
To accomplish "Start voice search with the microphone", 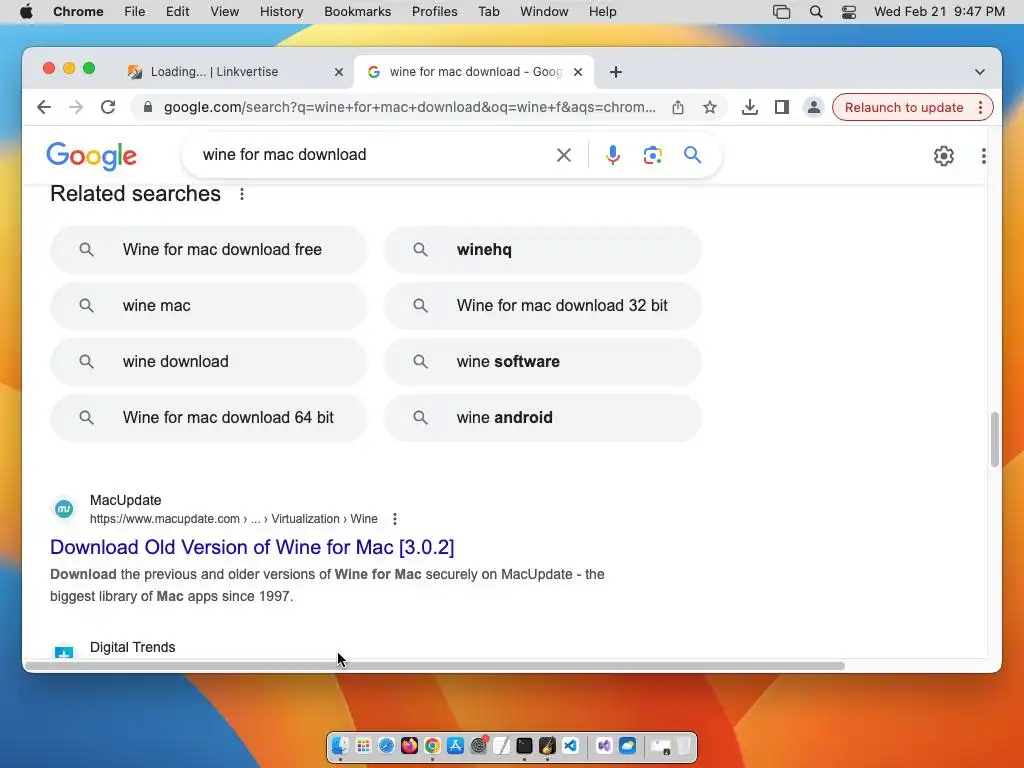I will click(613, 155).
